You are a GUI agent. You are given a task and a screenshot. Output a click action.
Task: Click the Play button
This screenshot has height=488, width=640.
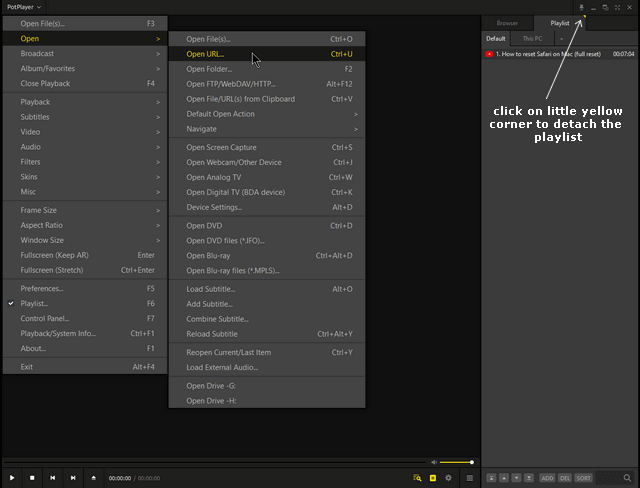(12, 478)
